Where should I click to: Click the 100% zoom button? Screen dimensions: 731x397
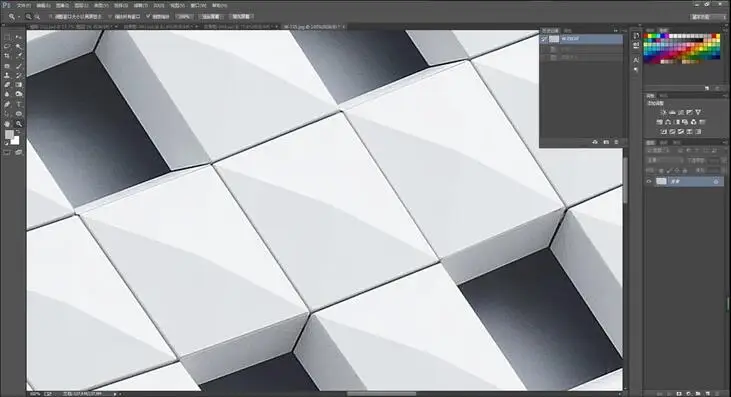tap(185, 17)
